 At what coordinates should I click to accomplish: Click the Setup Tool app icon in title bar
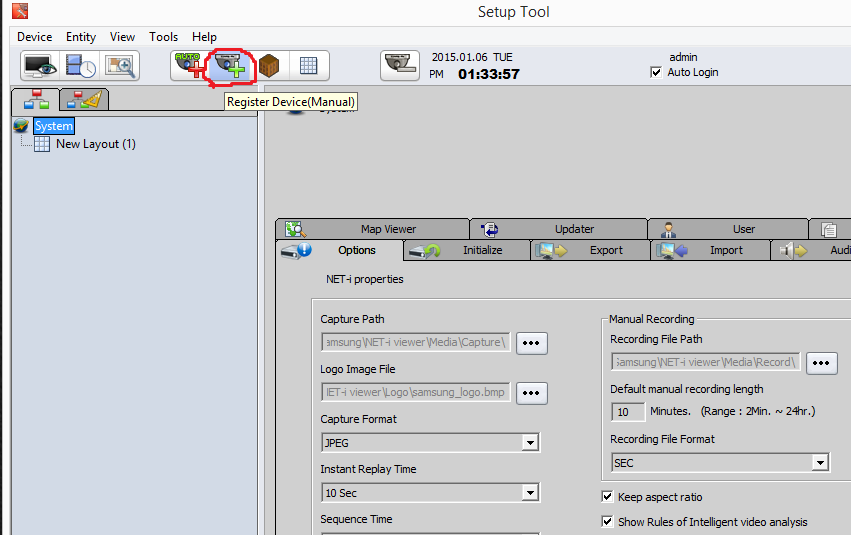pyautogui.click(x=20, y=10)
